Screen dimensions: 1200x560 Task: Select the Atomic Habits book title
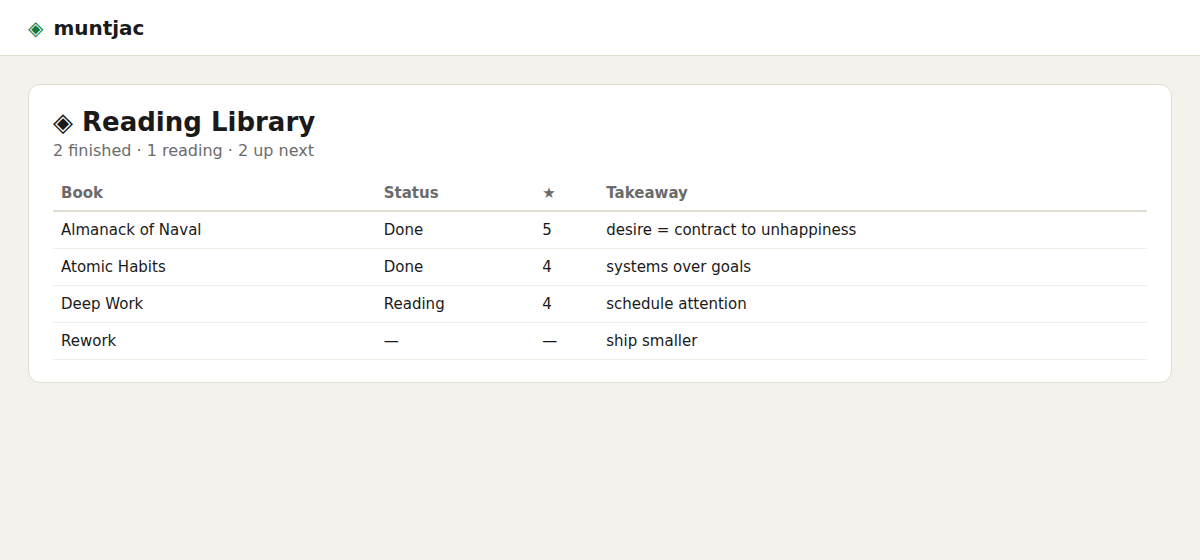(x=113, y=267)
